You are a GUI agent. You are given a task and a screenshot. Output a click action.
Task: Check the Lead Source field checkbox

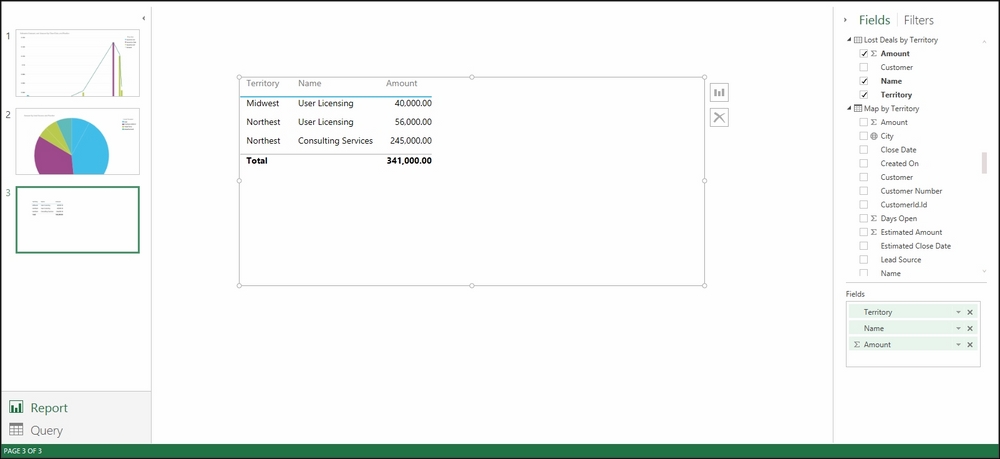864,259
